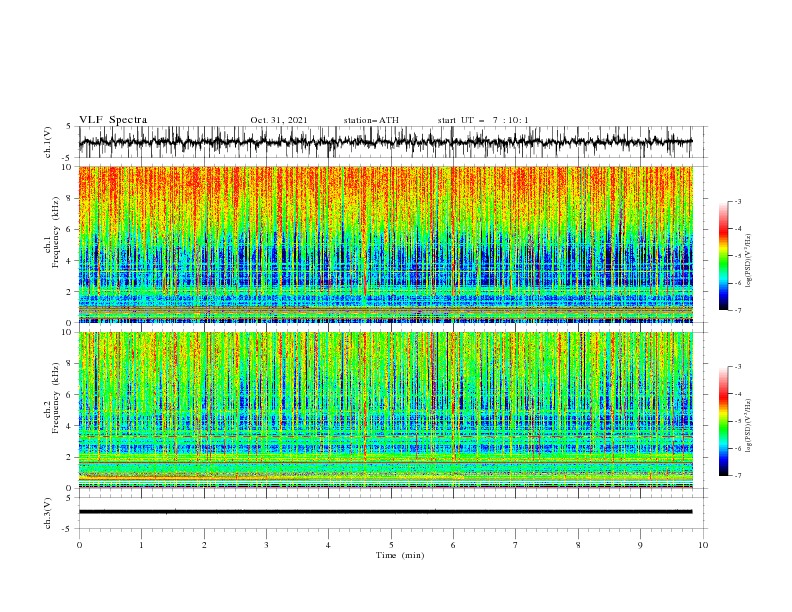The width and height of the screenshot is (792, 612).
Task: Click the "5" tick on ch.1(V) axis
Action: [x=71, y=127]
